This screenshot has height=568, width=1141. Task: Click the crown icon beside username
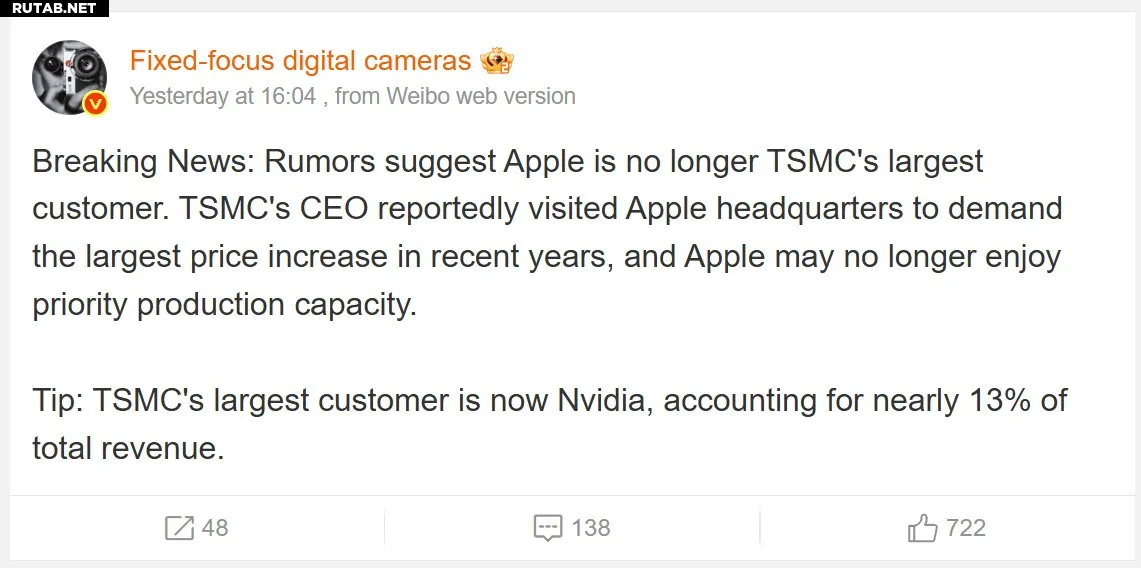(x=497, y=61)
